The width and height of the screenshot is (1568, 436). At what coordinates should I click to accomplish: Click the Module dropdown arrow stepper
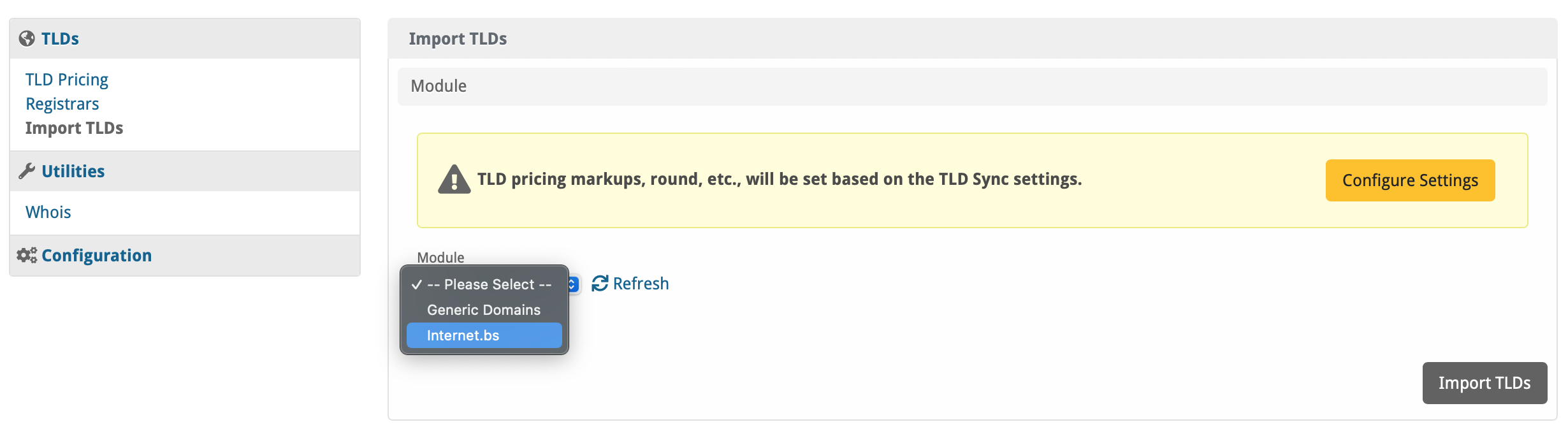(573, 284)
